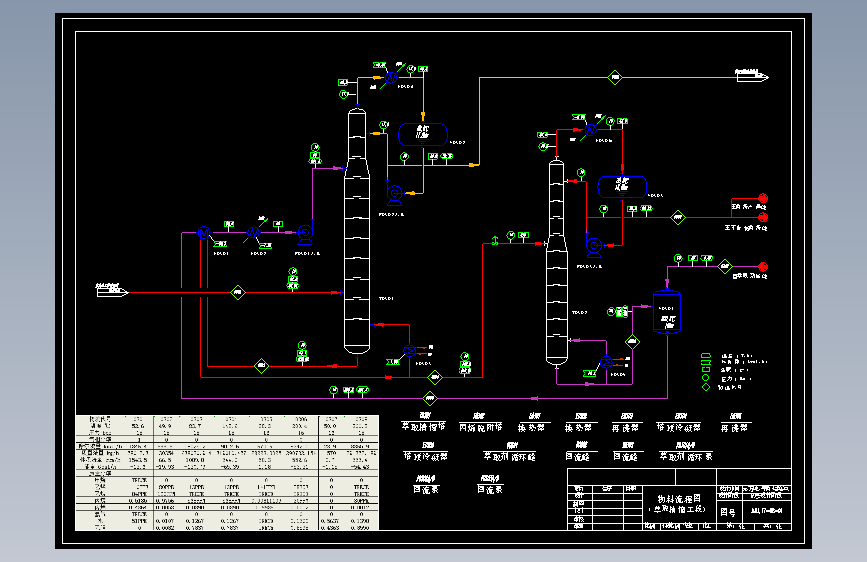Viewport: 867px width, 562px height.
Task: Select the diamond marker before the magenta line's red terminal
Action: click(725, 267)
